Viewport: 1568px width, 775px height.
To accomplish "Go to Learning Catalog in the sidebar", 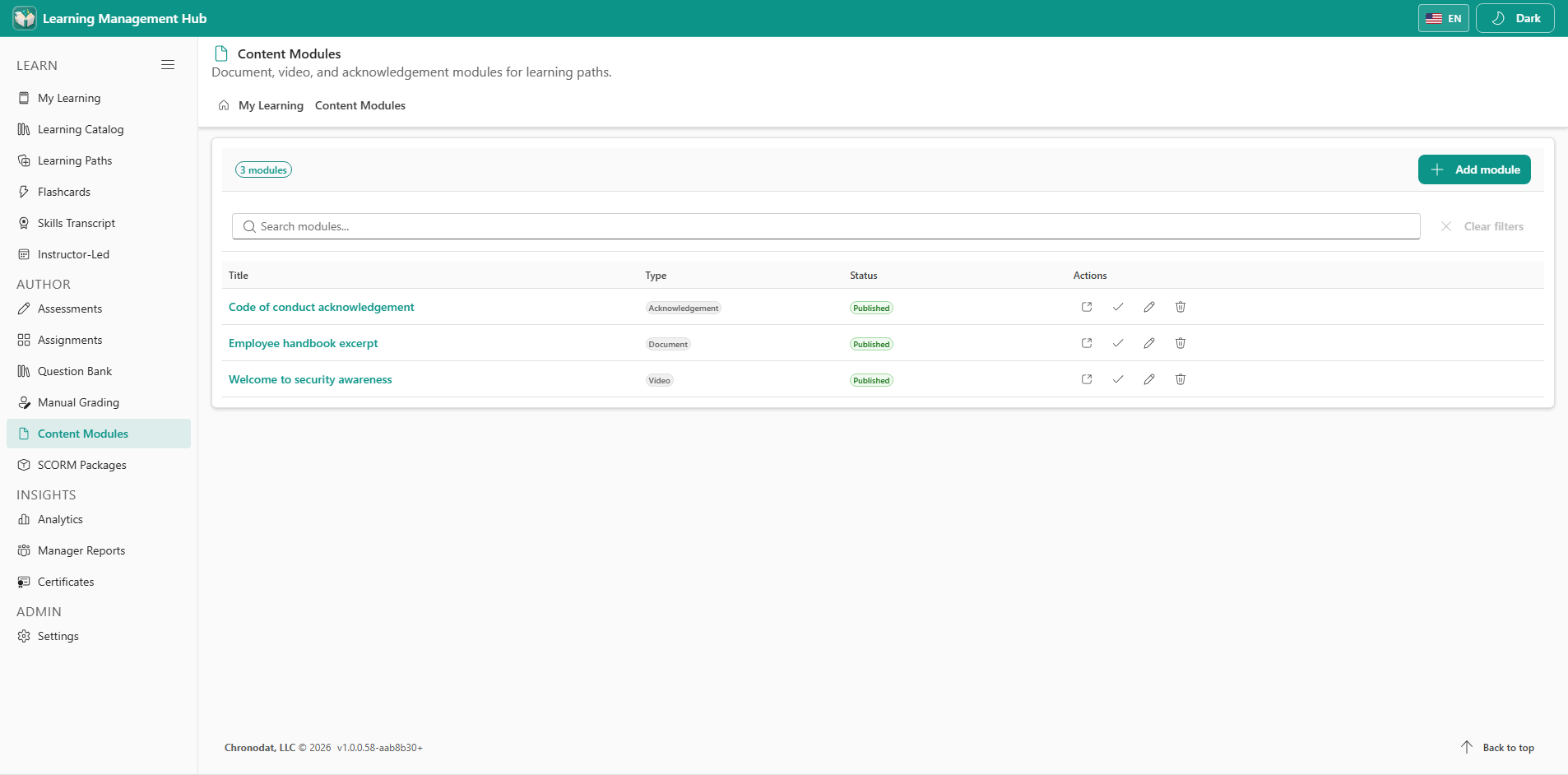I will click(x=99, y=129).
